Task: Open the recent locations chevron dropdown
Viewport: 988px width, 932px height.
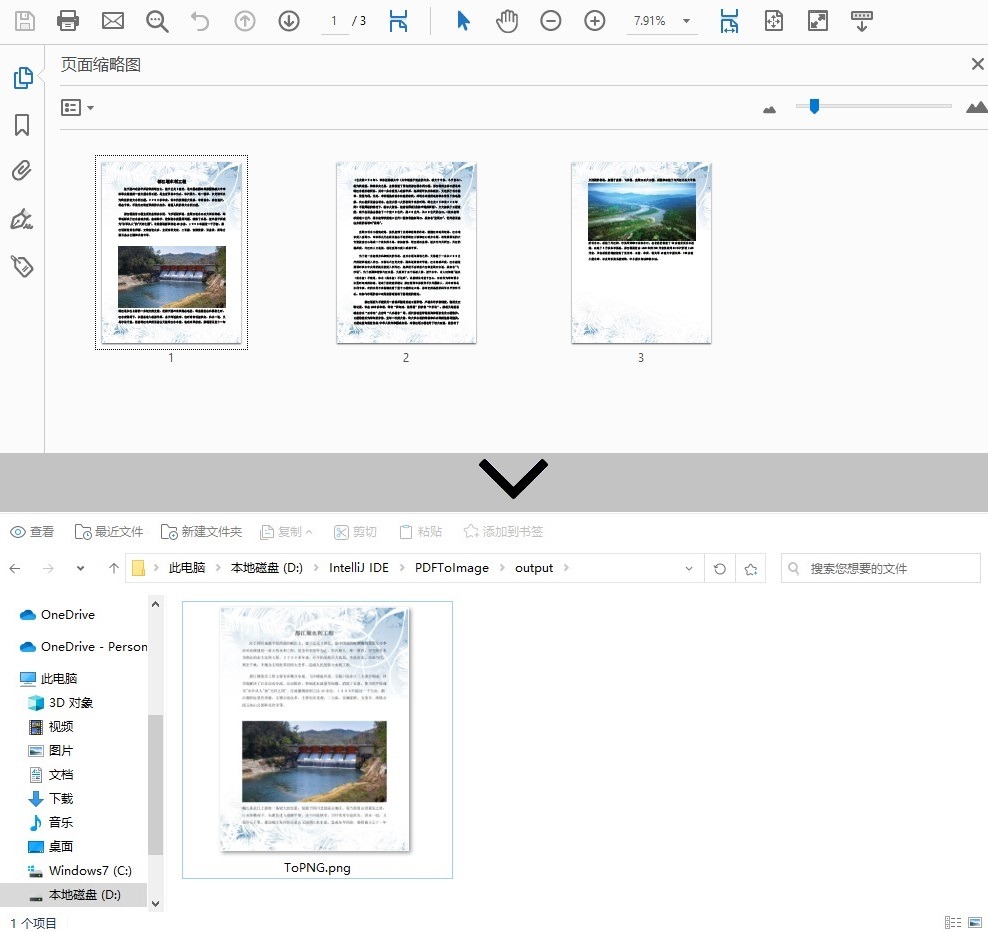Action: tap(80, 568)
